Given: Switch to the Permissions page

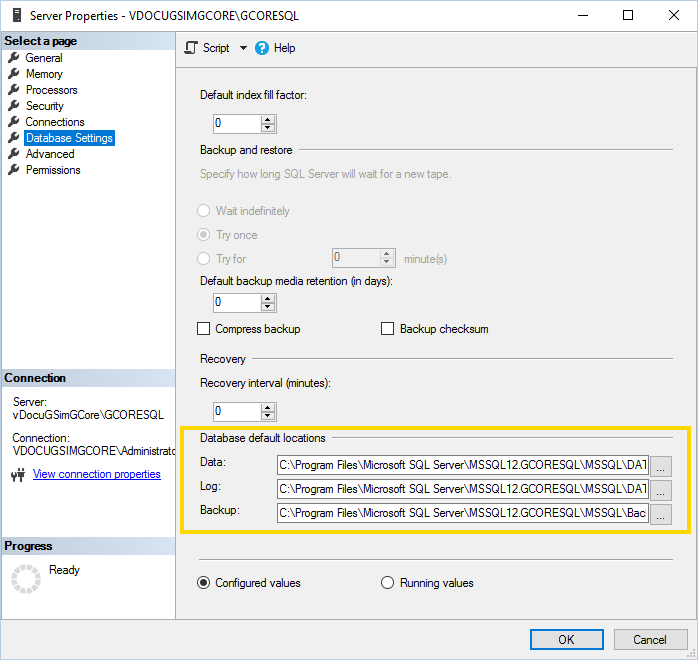Looking at the screenshot, I should click(53, 170).
